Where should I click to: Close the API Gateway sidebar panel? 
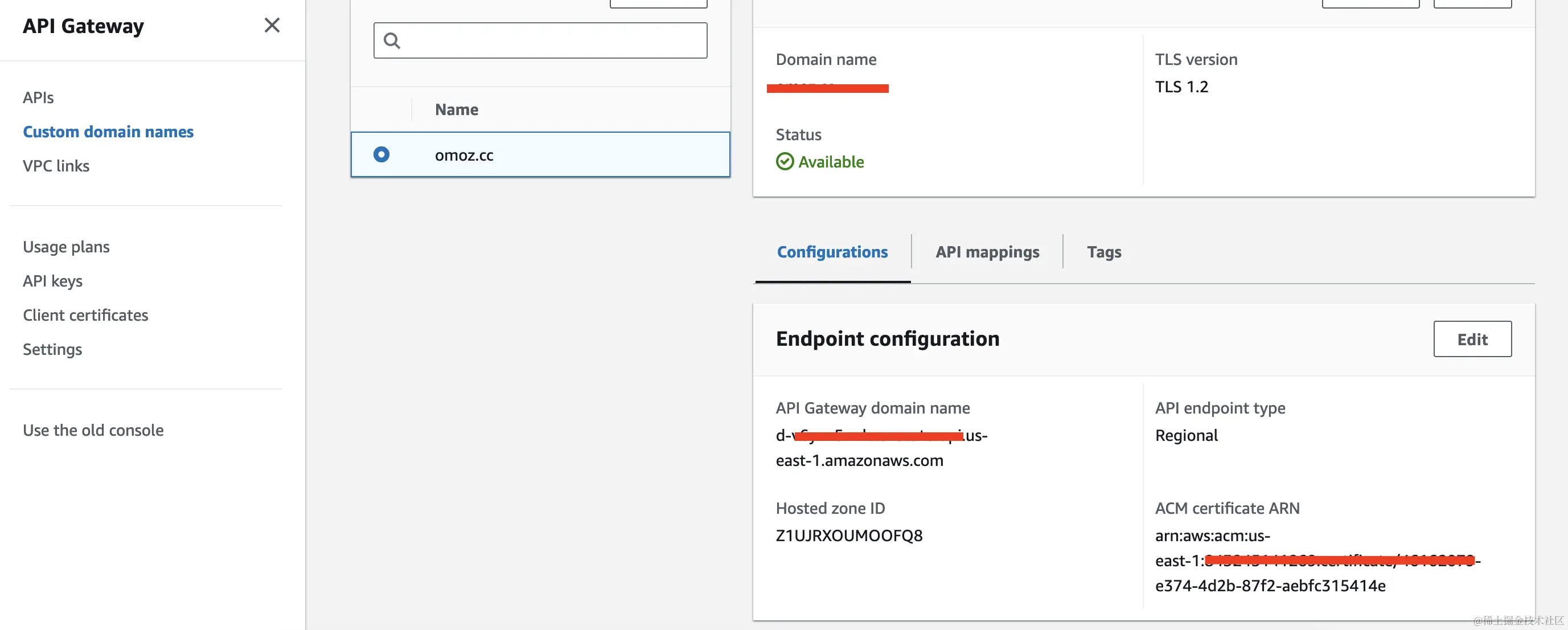272,25
